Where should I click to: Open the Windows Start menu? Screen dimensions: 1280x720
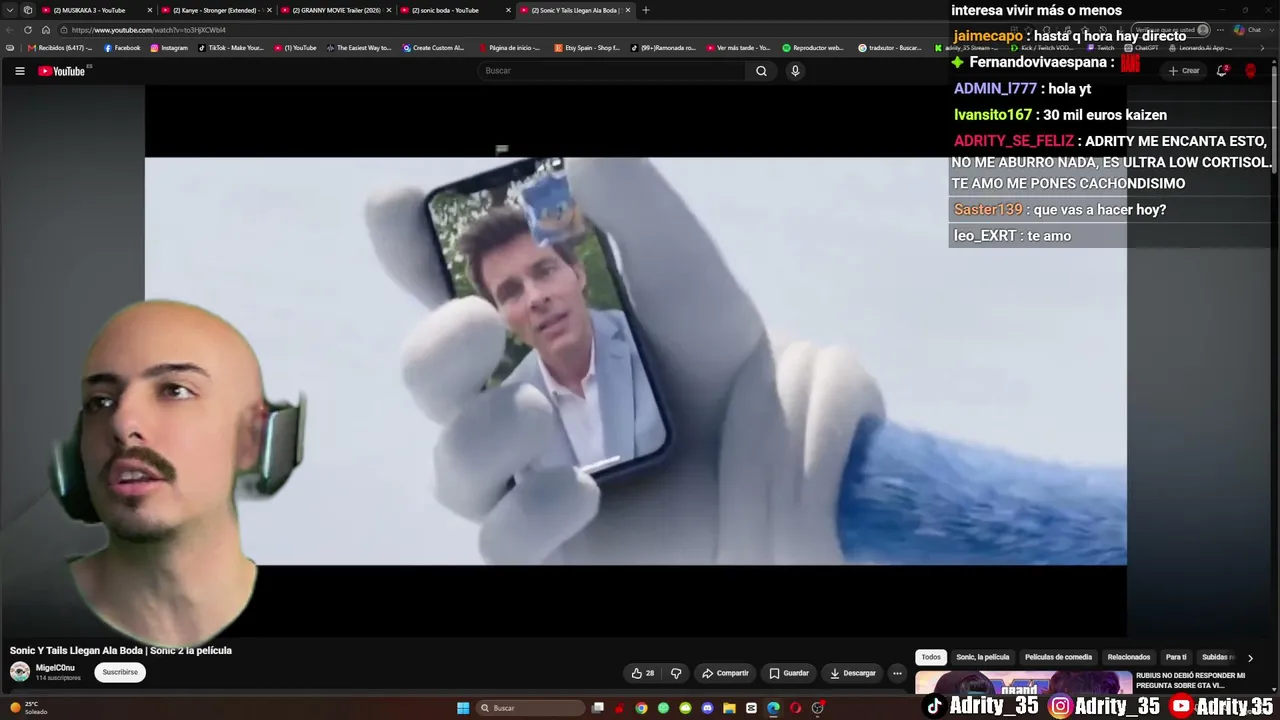463,708
